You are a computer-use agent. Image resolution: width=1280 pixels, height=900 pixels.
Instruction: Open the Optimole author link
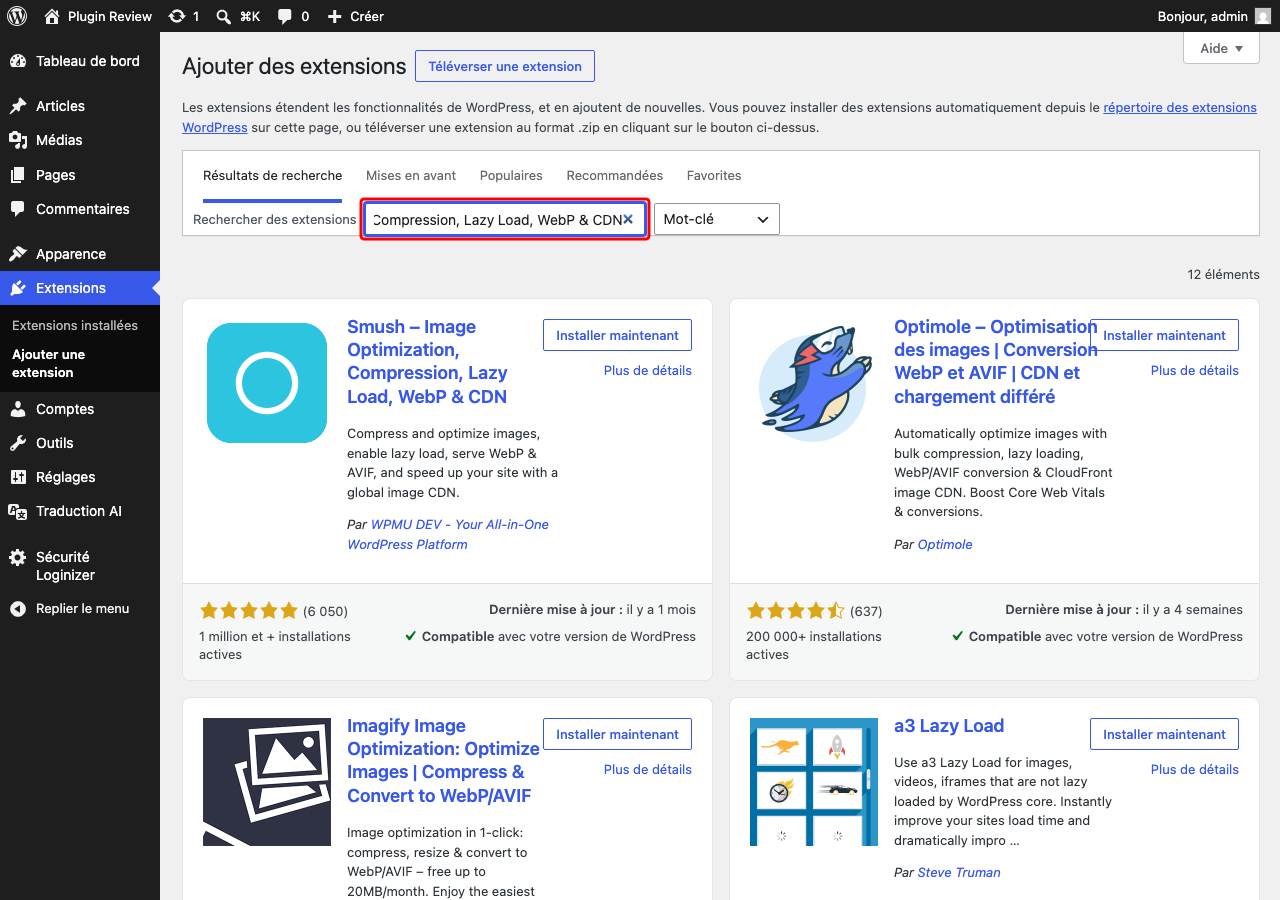pos(945,544)
